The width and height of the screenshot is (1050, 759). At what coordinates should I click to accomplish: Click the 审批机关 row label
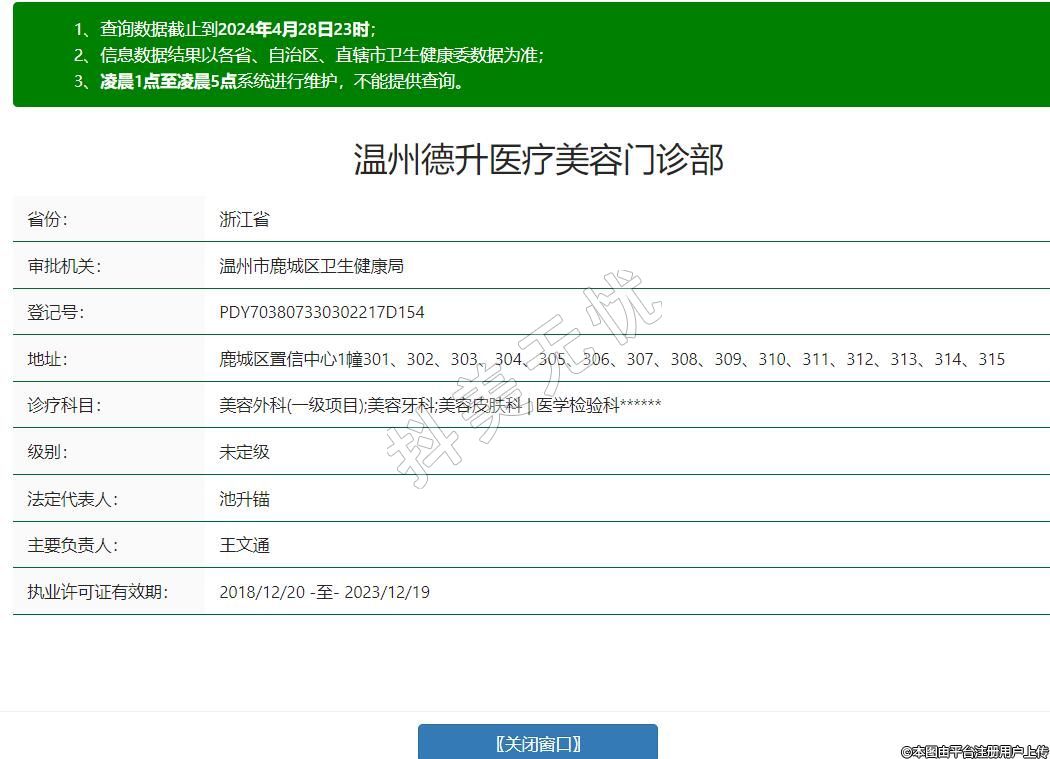click(x=64, y=266)
